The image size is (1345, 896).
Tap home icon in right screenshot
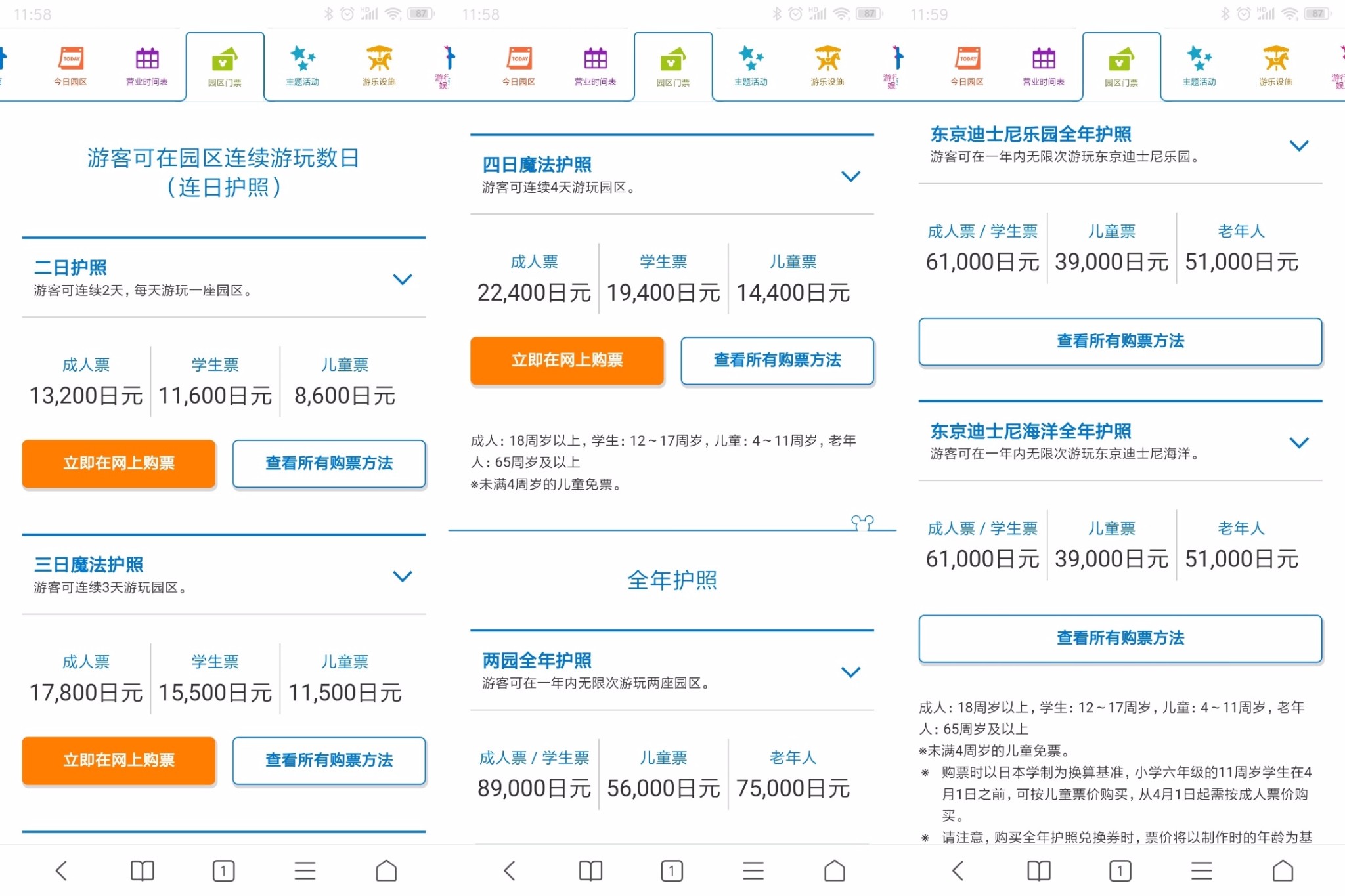pos(1283,870)
